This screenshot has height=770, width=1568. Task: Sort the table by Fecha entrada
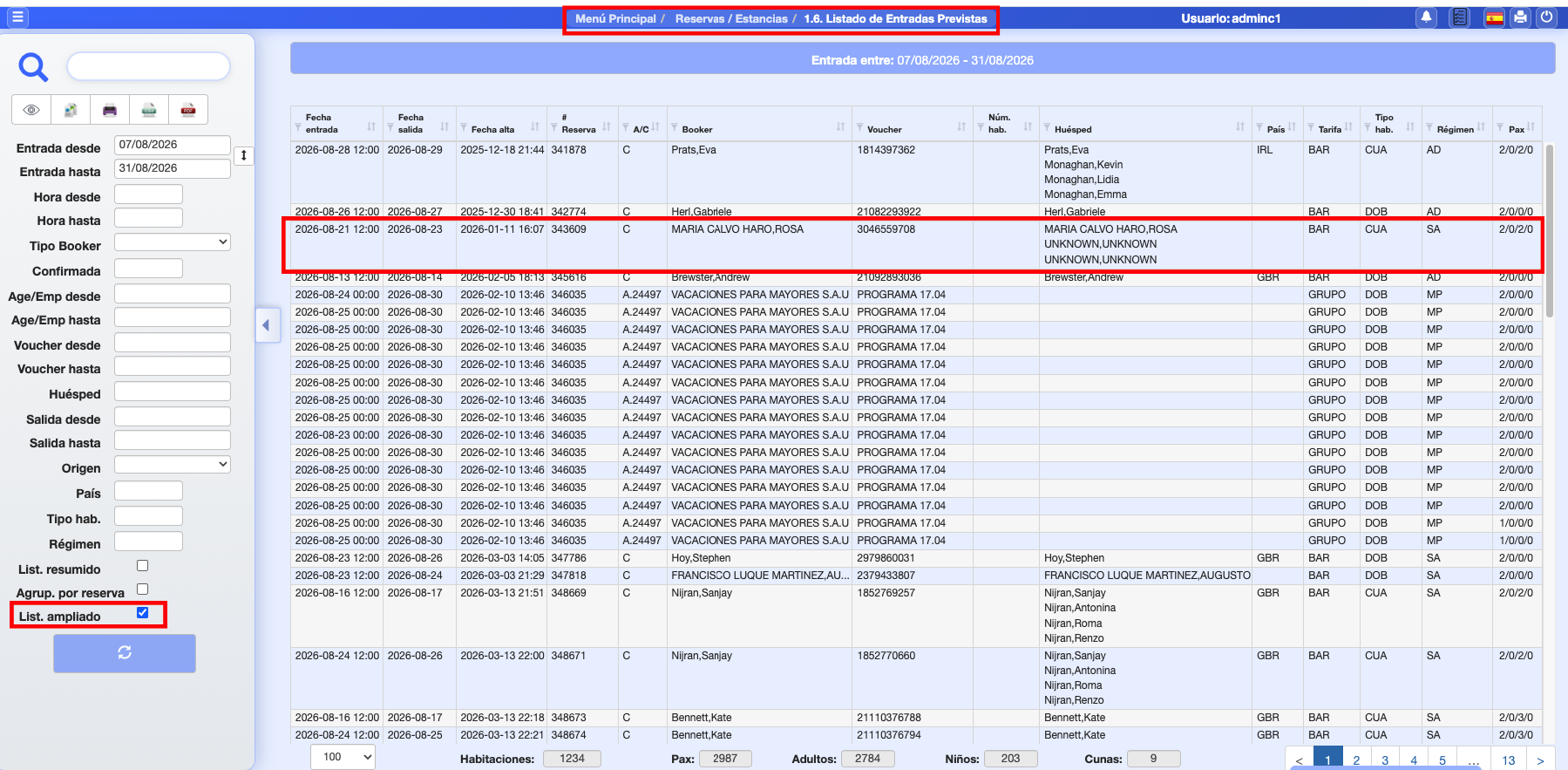(x=371, y=127)
